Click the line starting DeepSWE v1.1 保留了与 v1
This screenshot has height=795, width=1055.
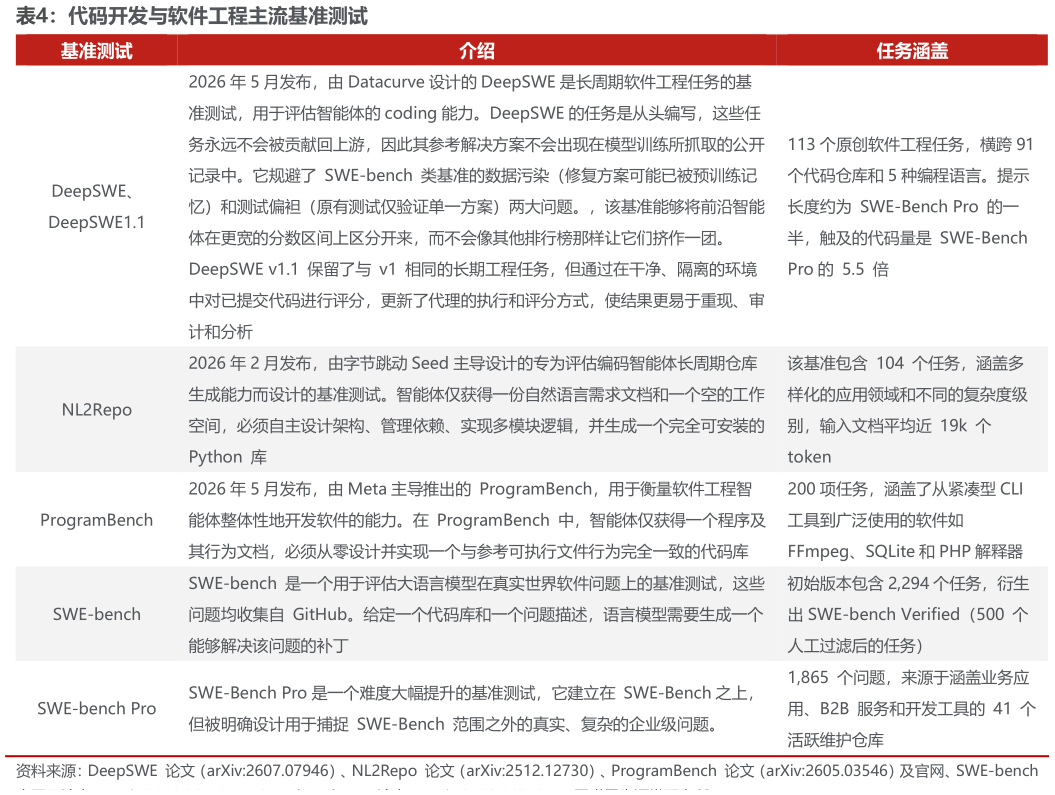point(473,270)
